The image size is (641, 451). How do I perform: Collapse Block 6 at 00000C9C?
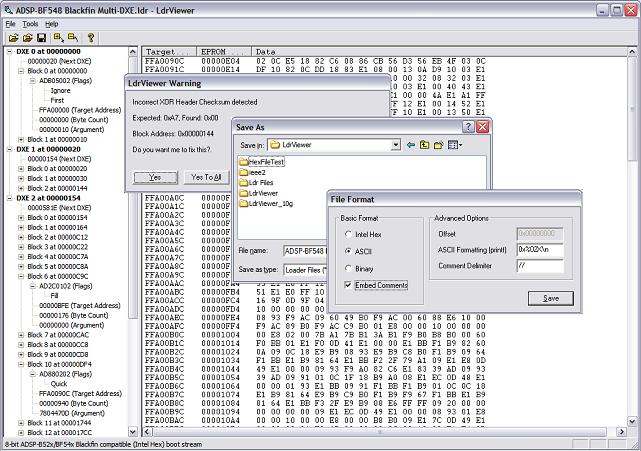coord(21,276)
